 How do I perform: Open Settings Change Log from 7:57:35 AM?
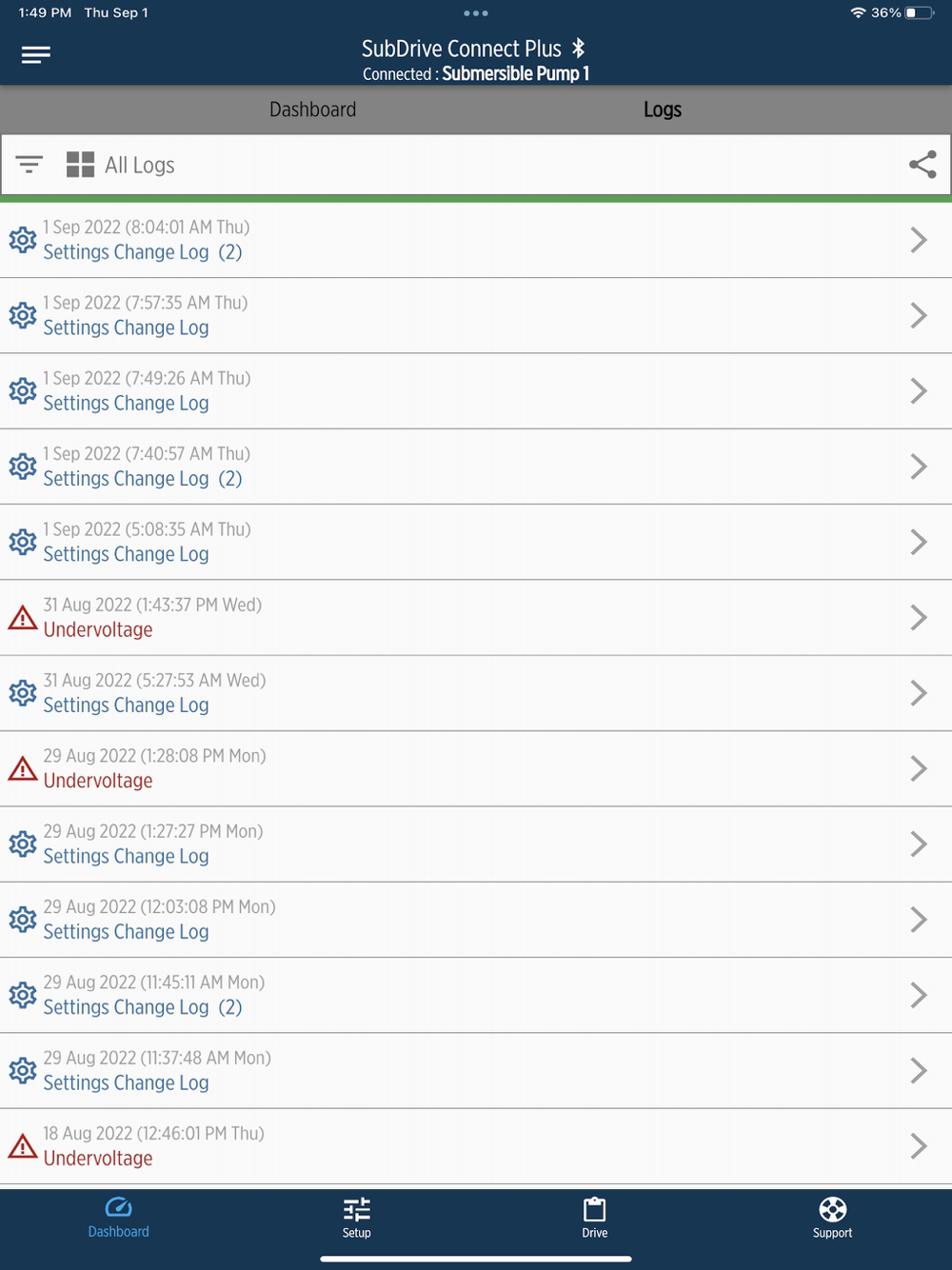(x=476, y=316)
